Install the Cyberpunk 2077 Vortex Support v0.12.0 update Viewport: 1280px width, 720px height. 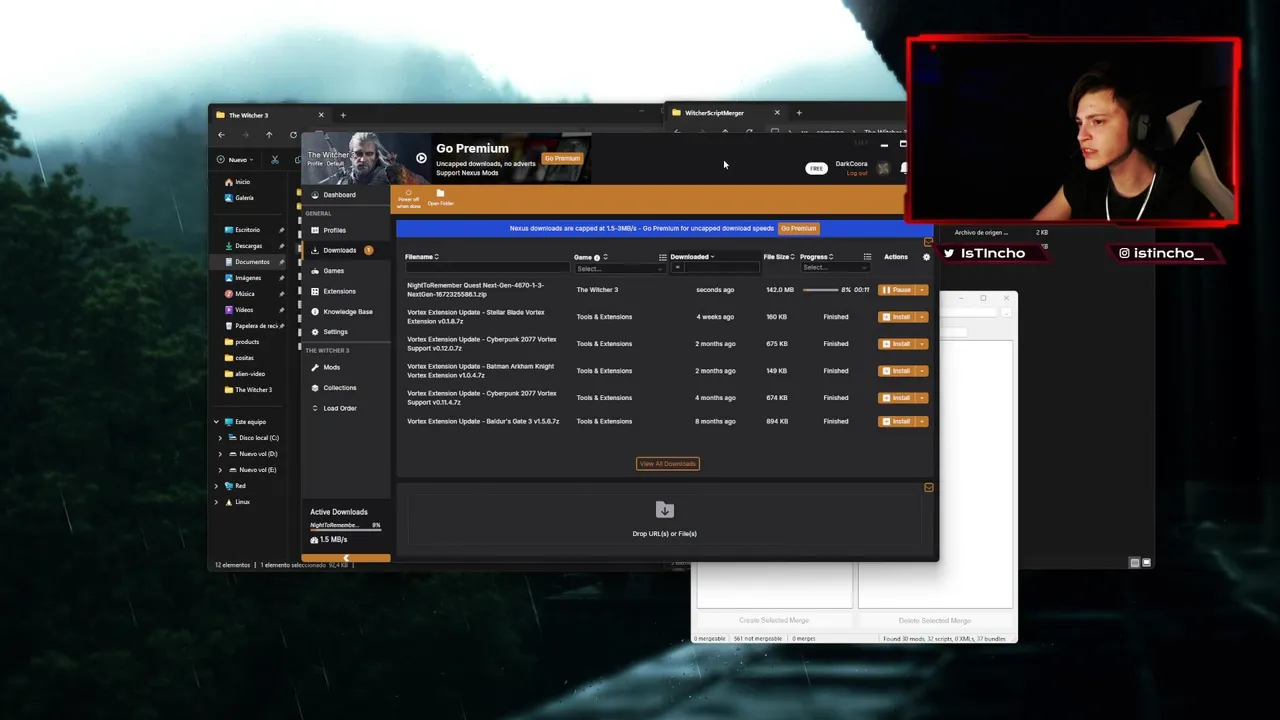[897, 344]
